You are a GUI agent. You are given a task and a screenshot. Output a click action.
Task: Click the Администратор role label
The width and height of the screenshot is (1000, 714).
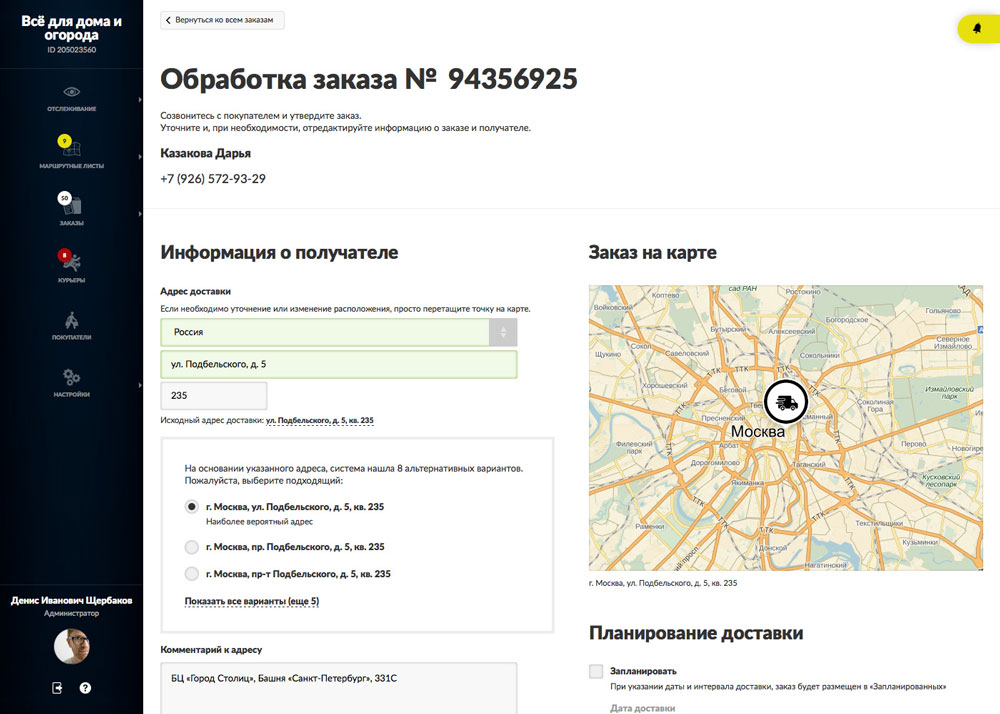pos(71,613)
